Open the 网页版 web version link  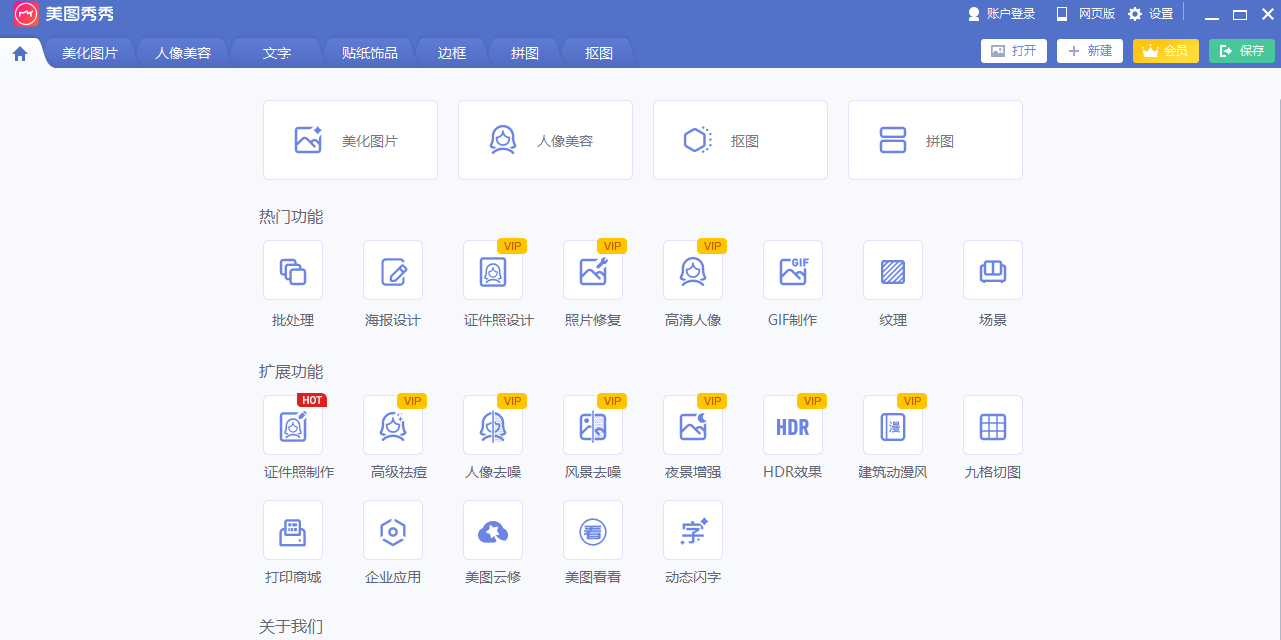tap(1085, 14)
